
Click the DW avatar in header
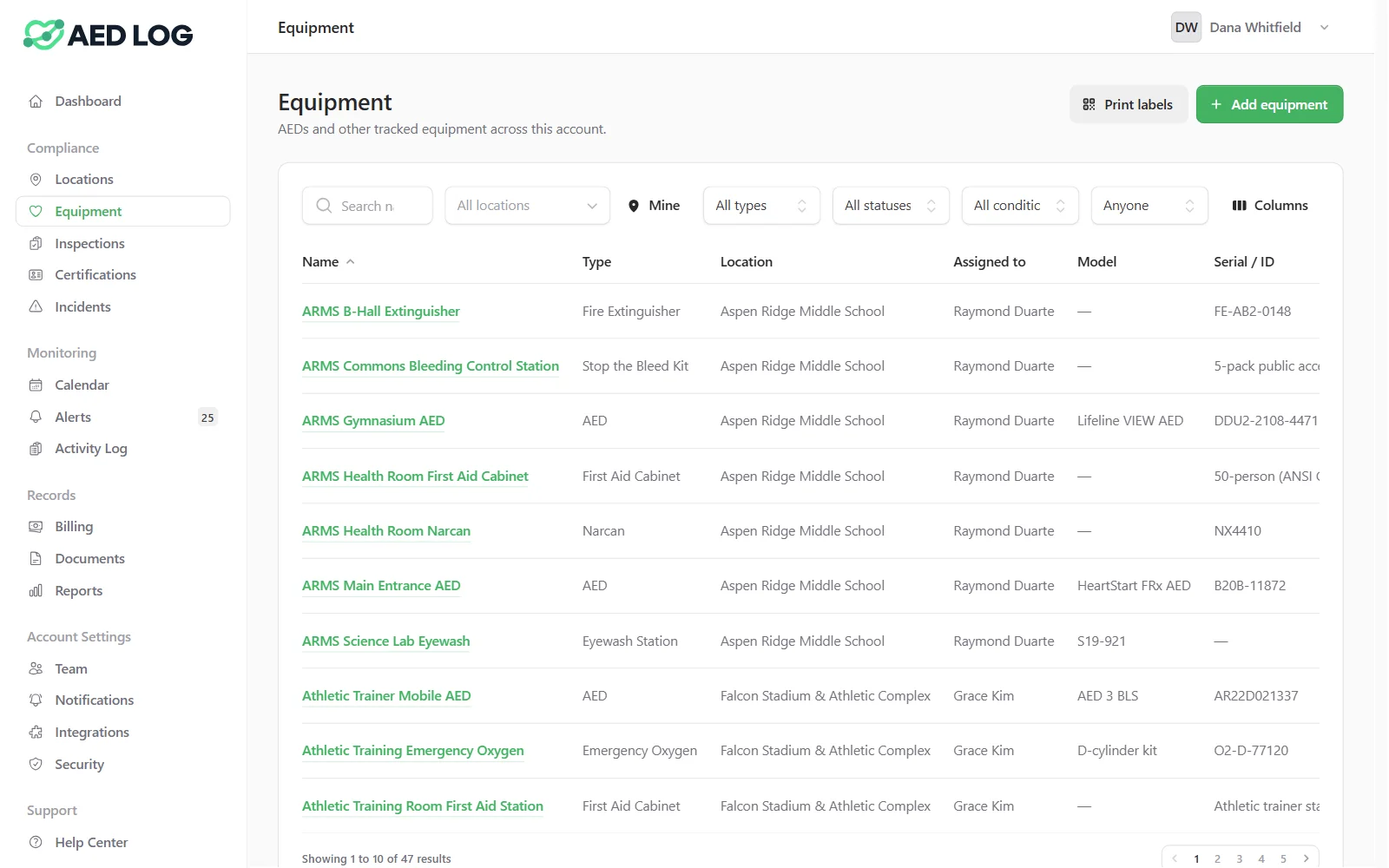coord(1186,28)
